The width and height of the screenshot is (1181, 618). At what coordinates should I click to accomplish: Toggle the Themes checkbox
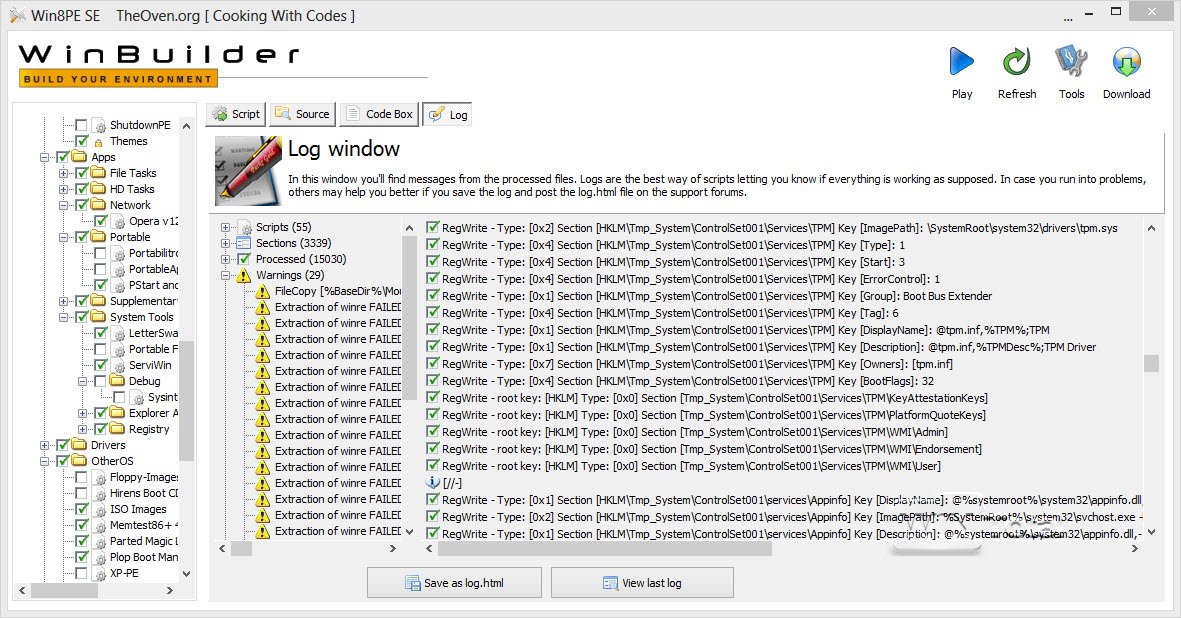point(81,141)
